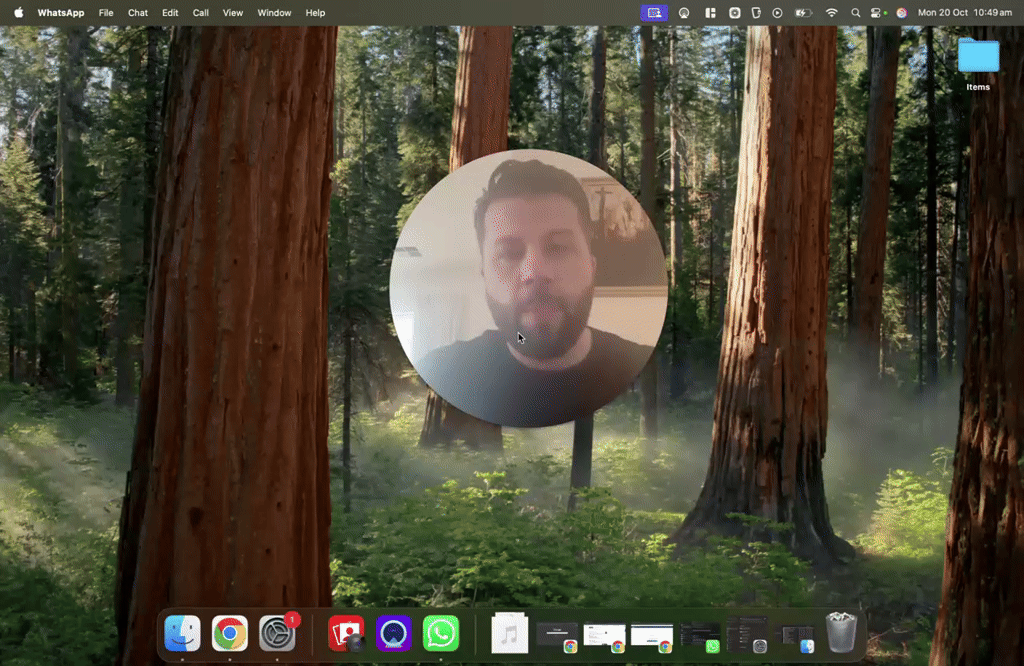Viewport: 1024px width, 666px height.
Task: Restore the Chrome window left of the WhatsApp window
Action: [x=652, y=637]
